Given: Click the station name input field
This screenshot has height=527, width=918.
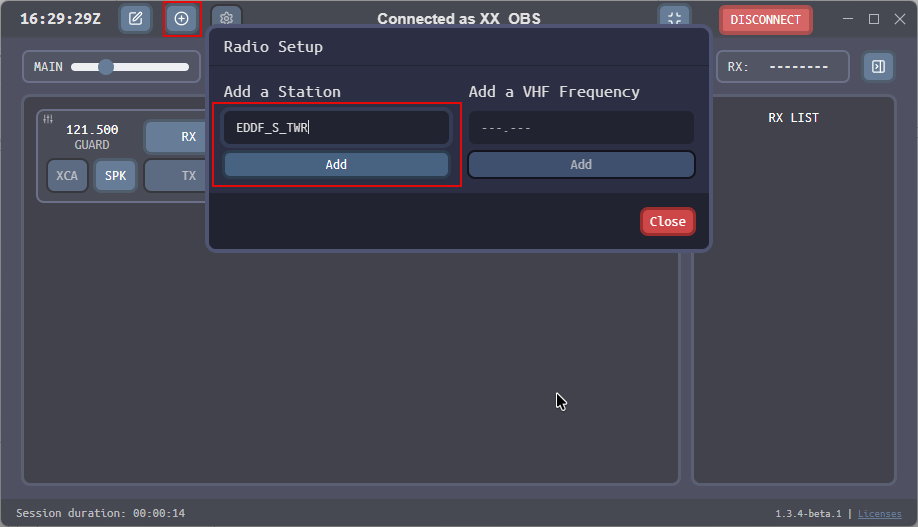Looking at the screenshot, I should (336, 128).
